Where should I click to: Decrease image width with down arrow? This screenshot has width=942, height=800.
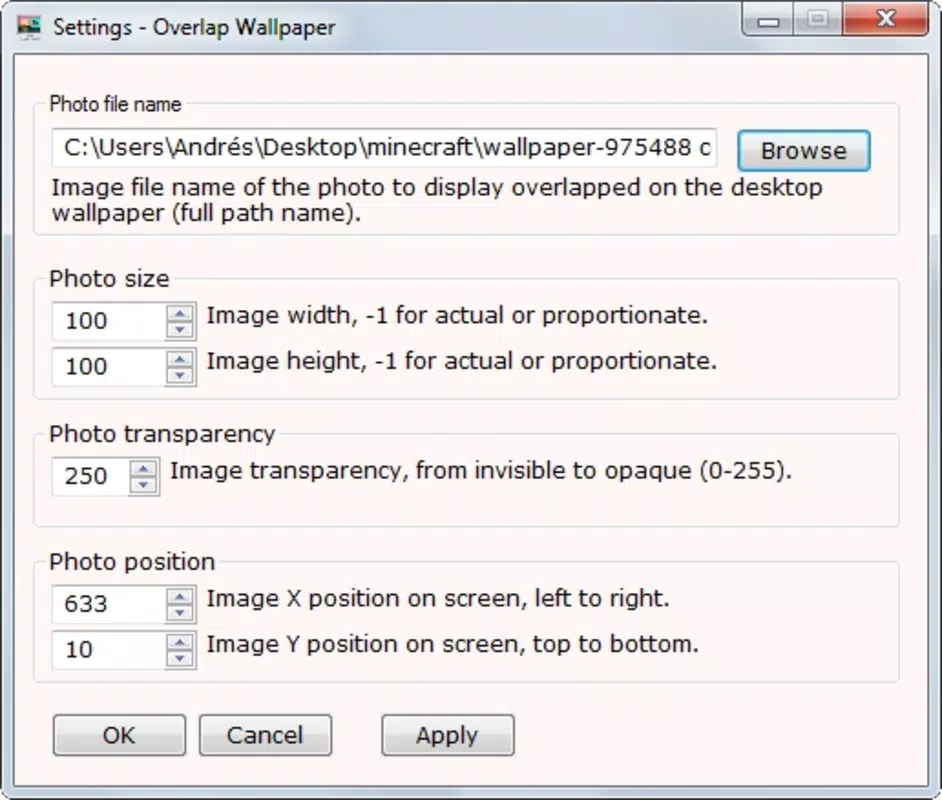point(180,330)
